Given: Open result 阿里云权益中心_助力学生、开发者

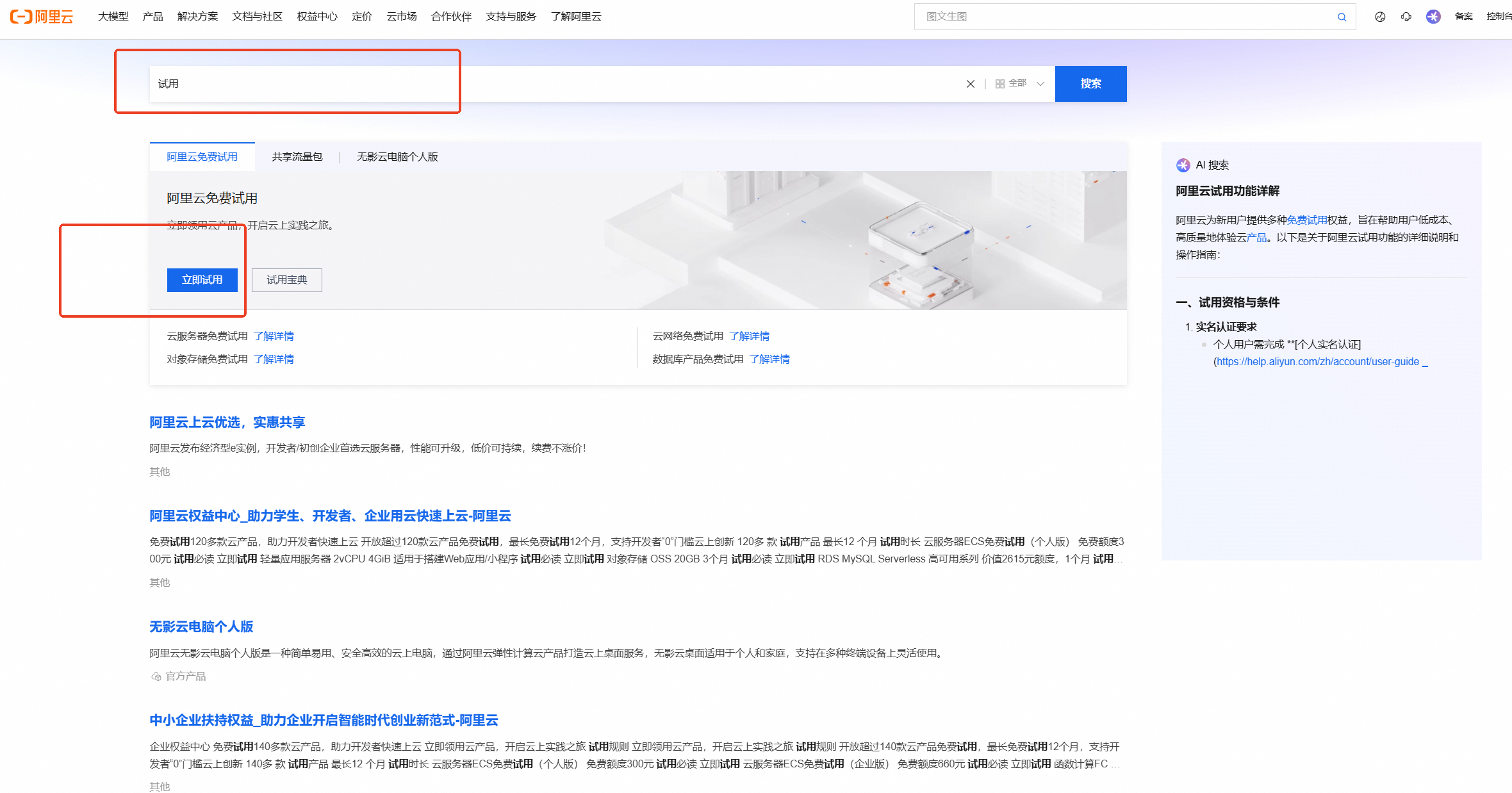Looking at the screenshot, I should tap(330, 516).
